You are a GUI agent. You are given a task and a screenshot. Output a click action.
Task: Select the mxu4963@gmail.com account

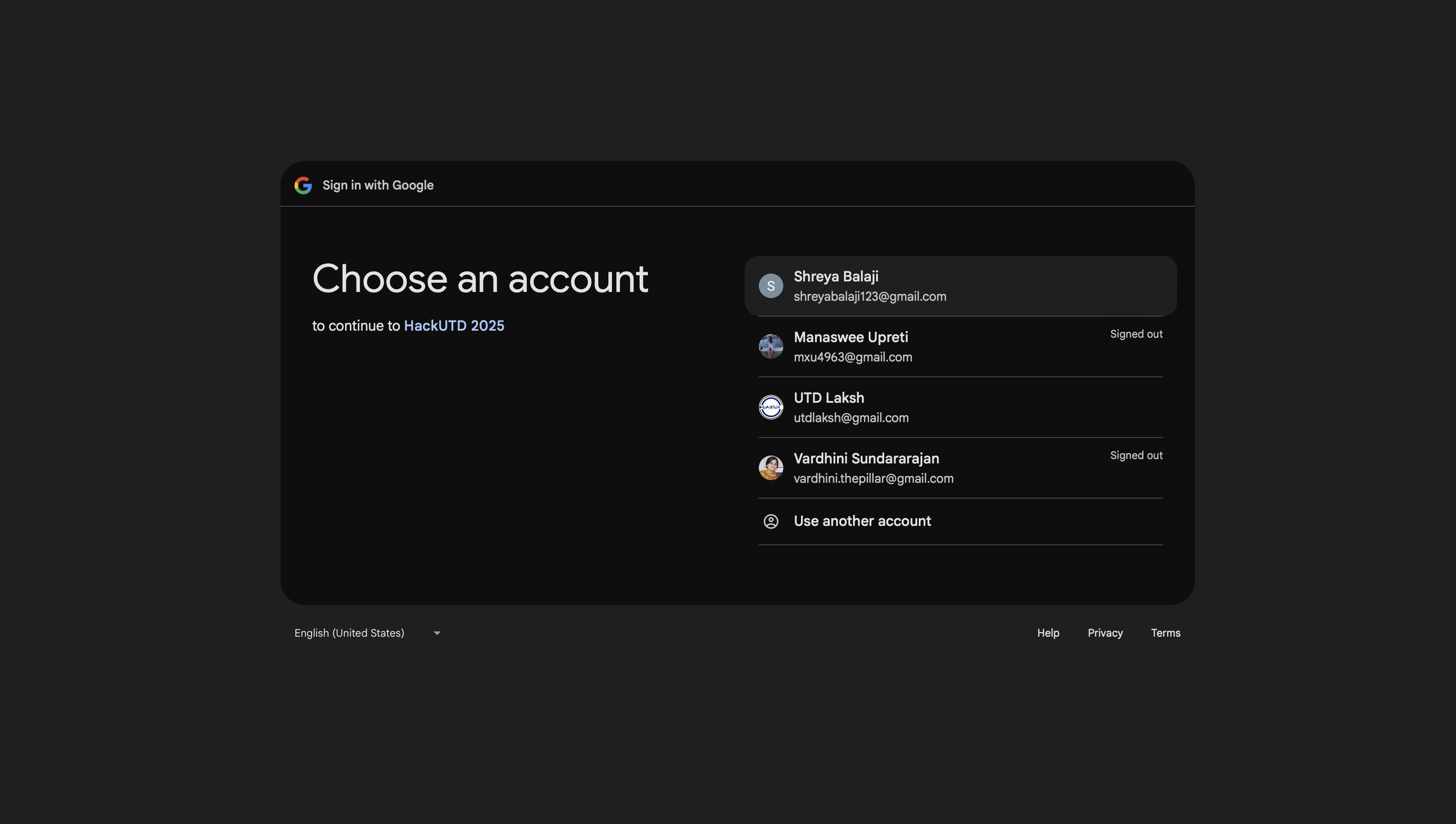[852, 357]
